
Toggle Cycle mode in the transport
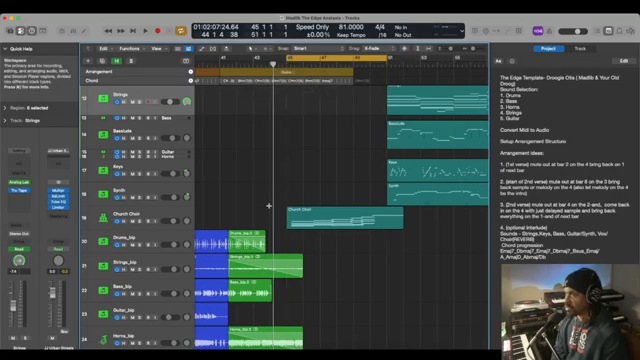tap(181, 31)
